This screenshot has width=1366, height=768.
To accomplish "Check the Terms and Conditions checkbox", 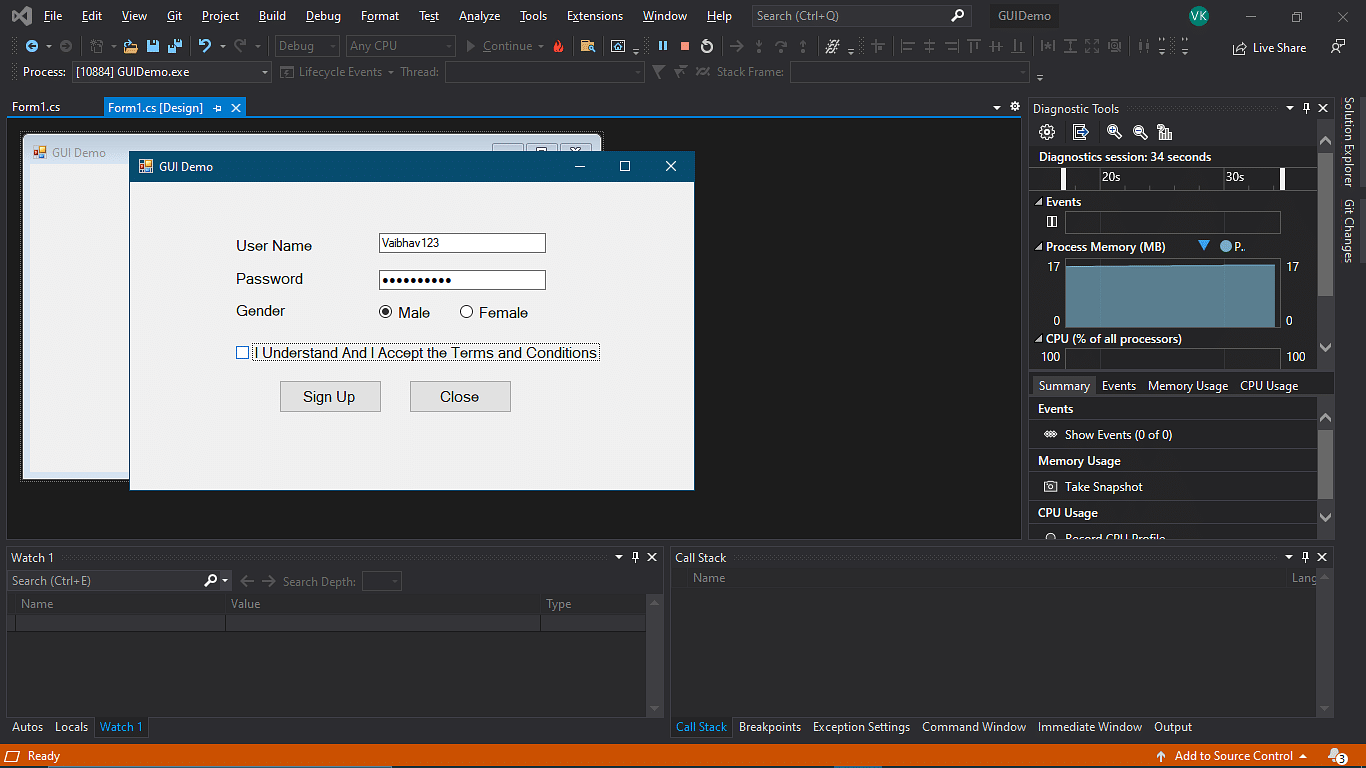I will click(243, 352).
